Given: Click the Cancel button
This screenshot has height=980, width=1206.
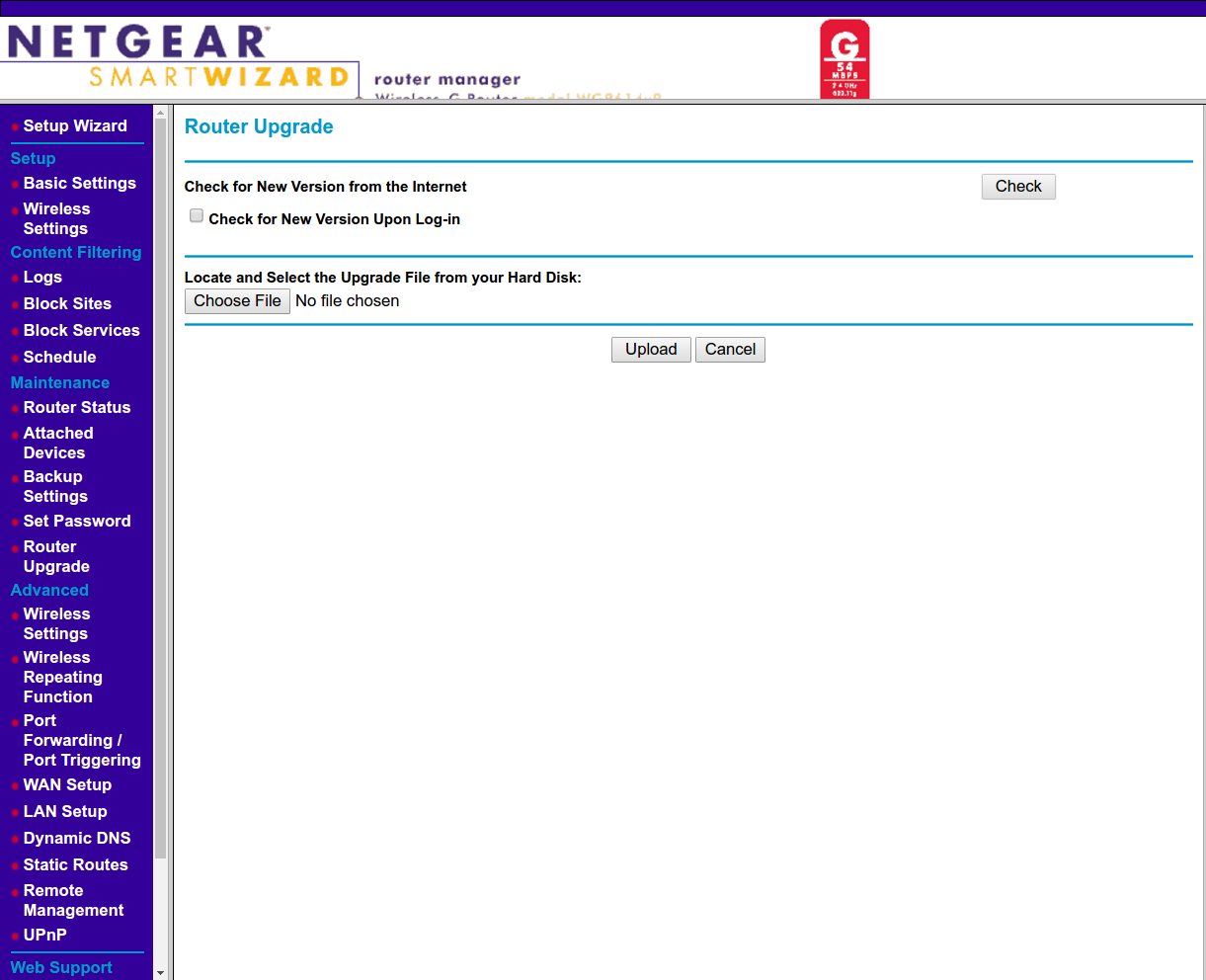Looking at the screenshot, I should click(x=730, y=350).
